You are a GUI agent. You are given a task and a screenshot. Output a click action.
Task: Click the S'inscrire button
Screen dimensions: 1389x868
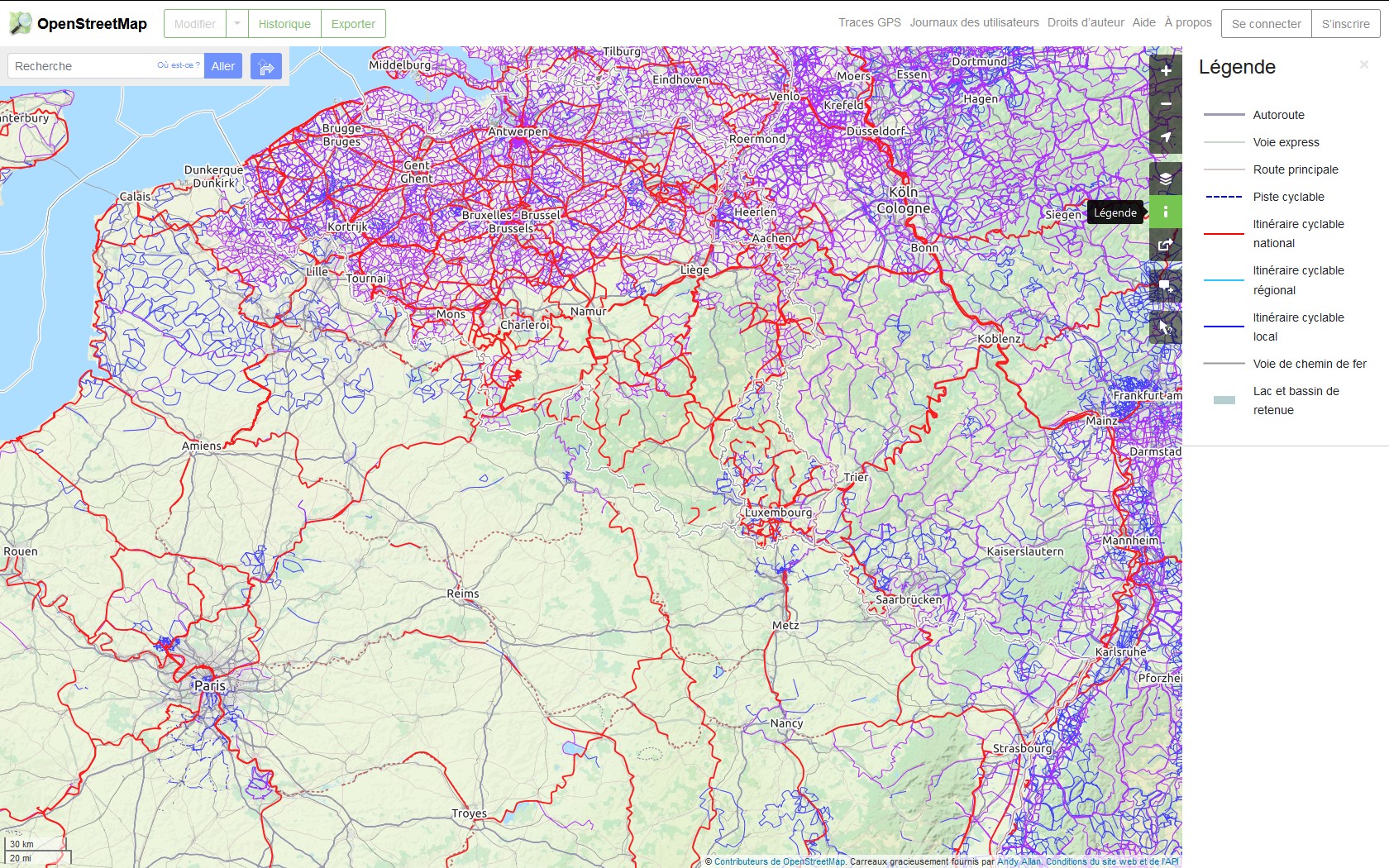(1345, 23)
